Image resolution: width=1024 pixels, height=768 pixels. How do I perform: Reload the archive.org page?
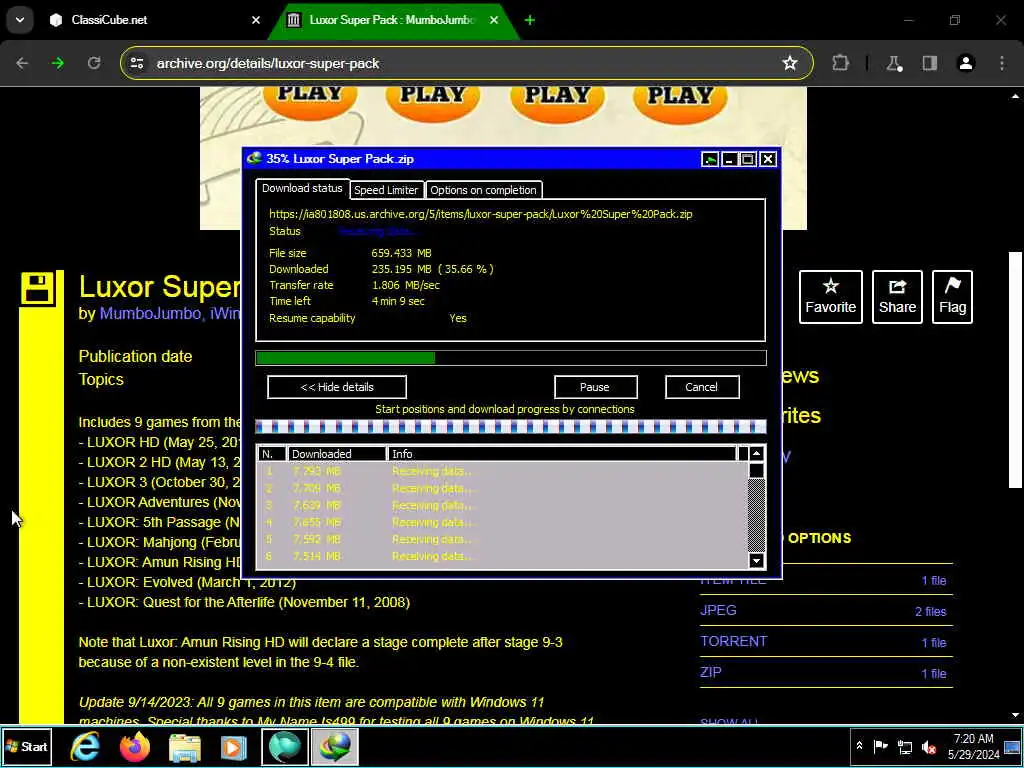(94, 63)
